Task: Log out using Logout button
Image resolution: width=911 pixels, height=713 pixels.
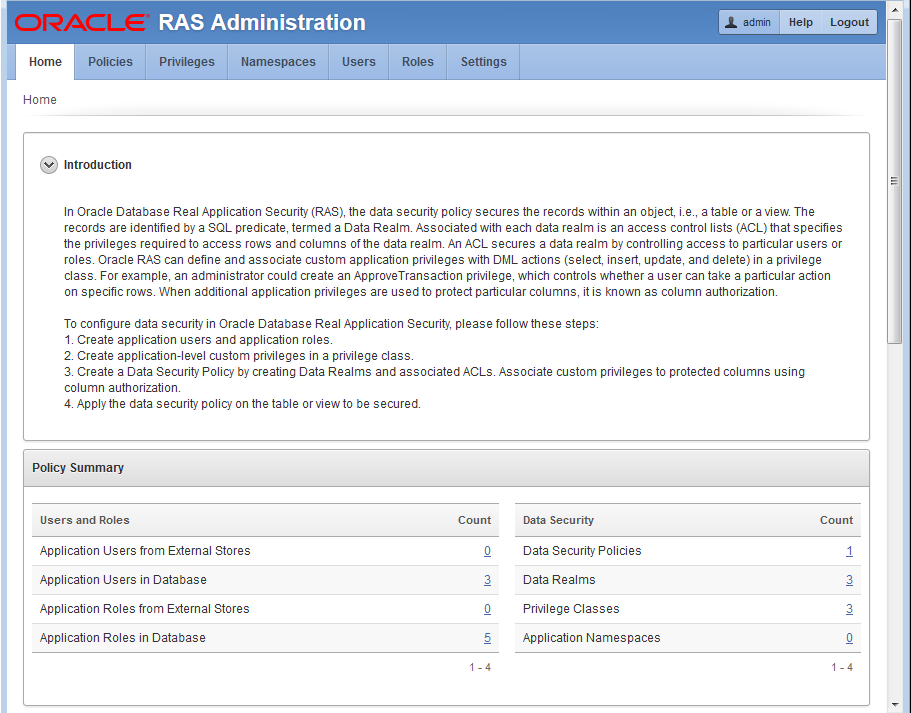Action: pos(849,22)
